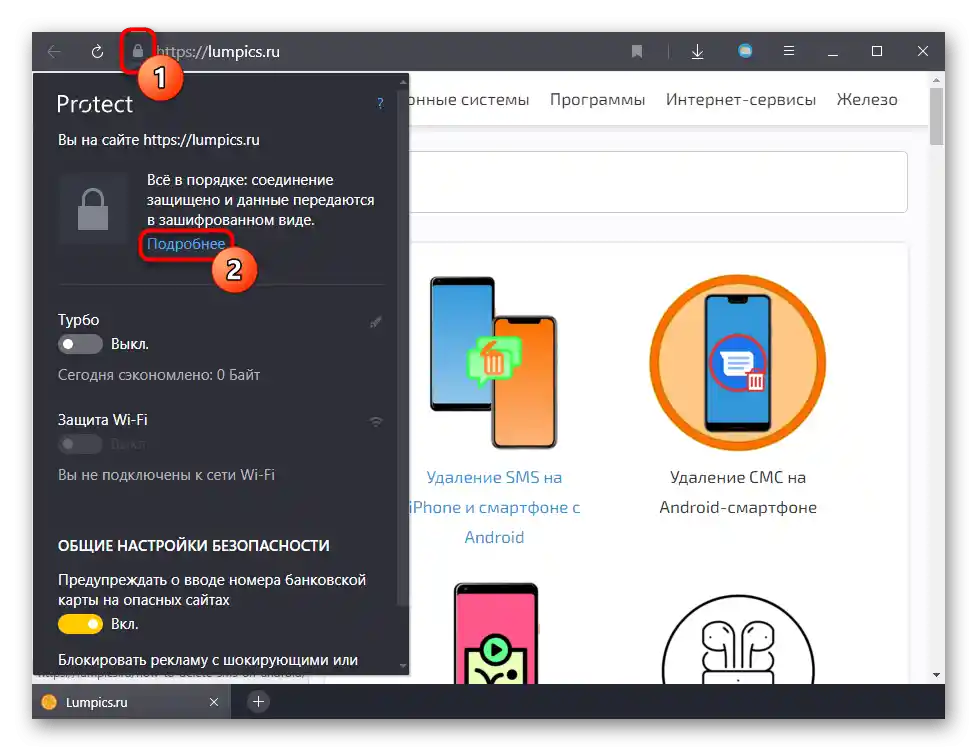
Task: Click the 'Сегодня сэкономлено: 0 Байт' text
Action: point(159,375)
